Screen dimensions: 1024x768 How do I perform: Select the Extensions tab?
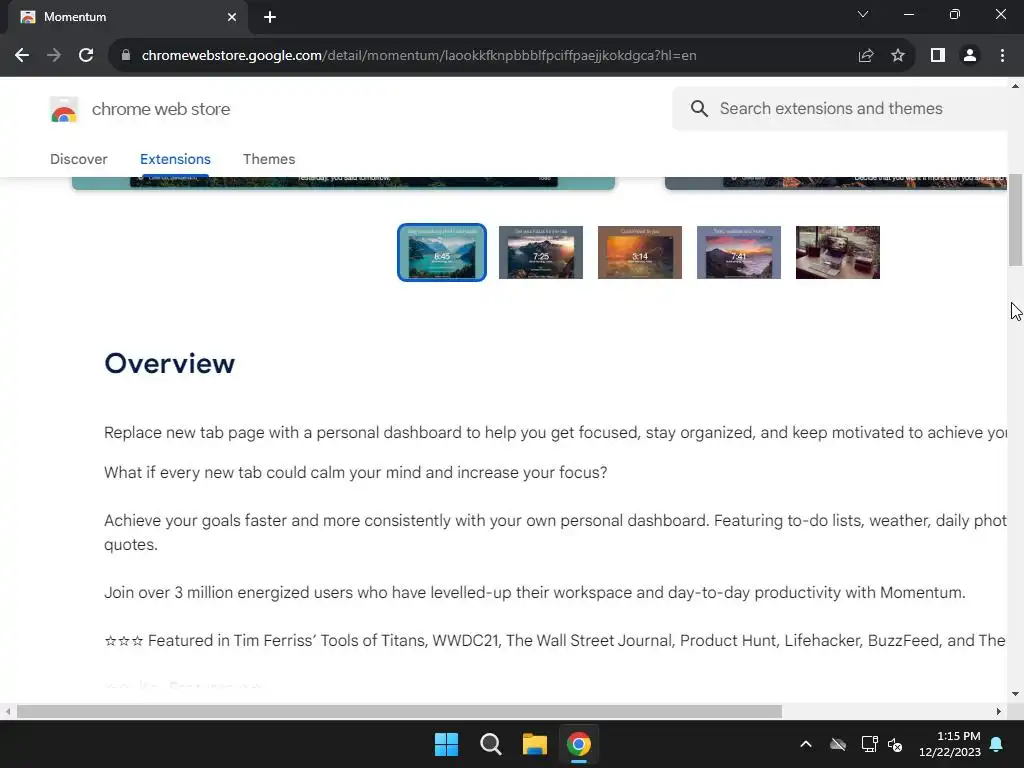(x=175, y=159)
